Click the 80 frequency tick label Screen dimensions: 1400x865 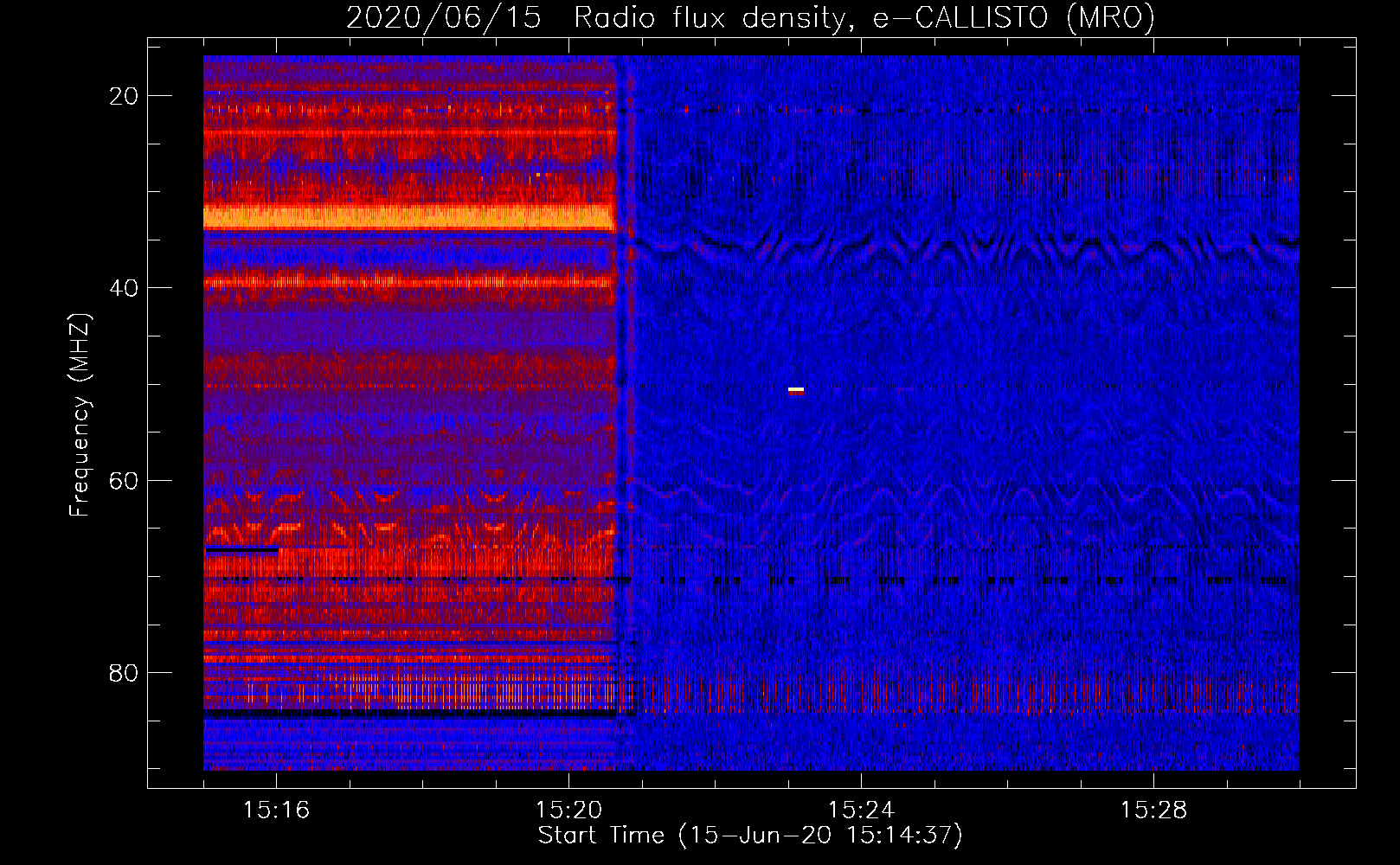coord(124,672)
